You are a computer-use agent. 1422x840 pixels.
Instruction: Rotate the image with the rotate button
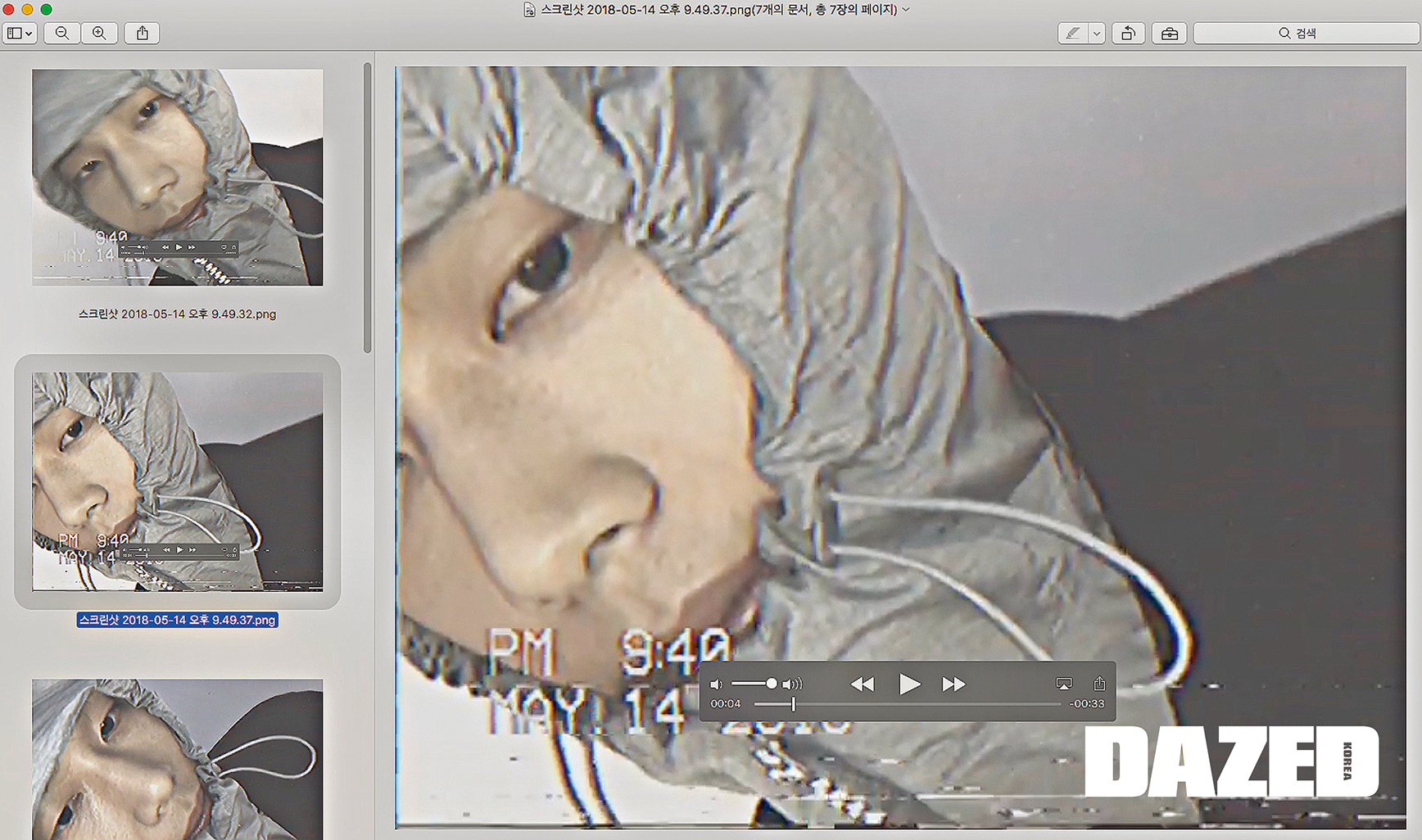[x=1128, y=34]
